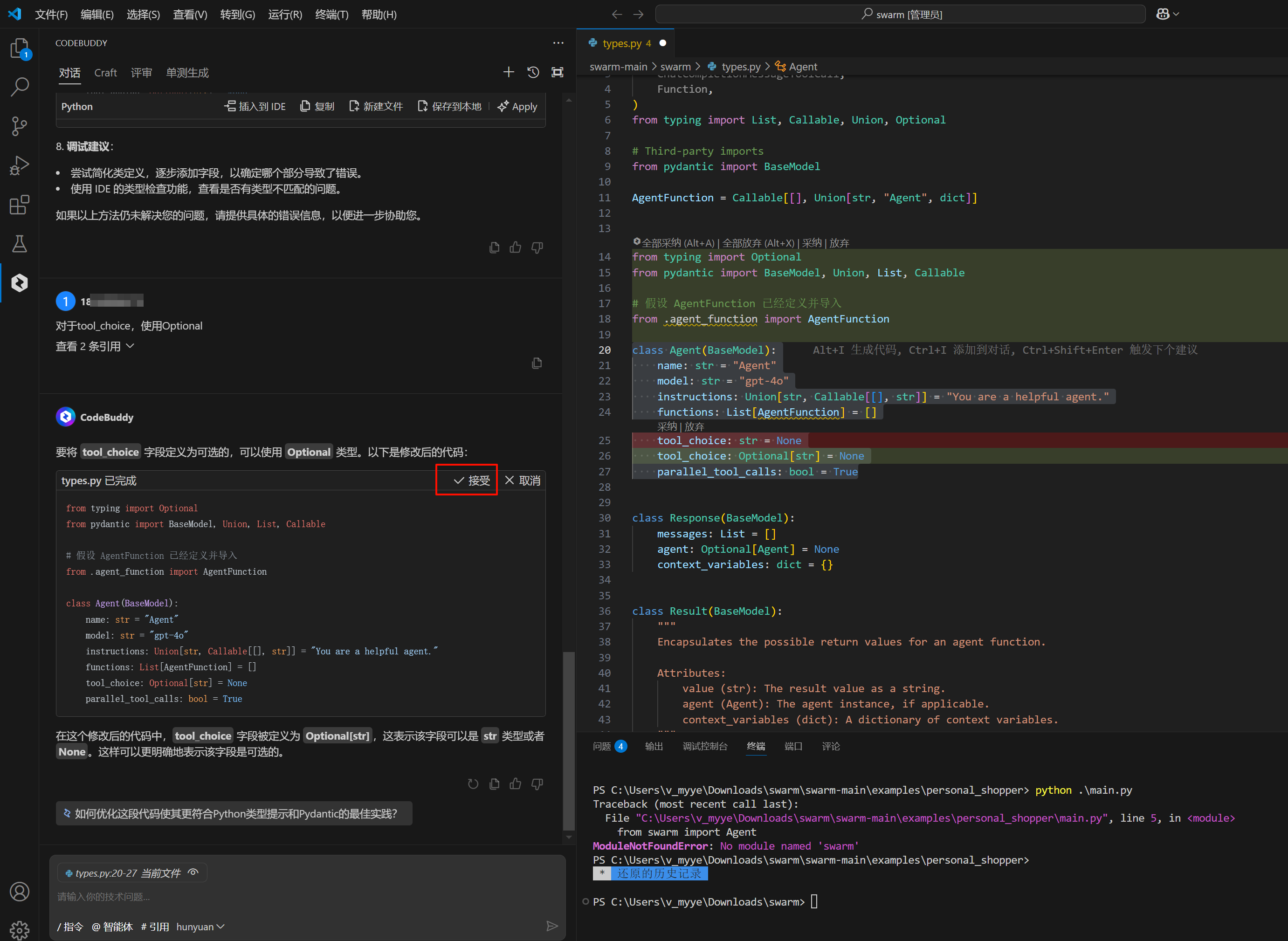Open the Extensions view

[x=20, y=205]
